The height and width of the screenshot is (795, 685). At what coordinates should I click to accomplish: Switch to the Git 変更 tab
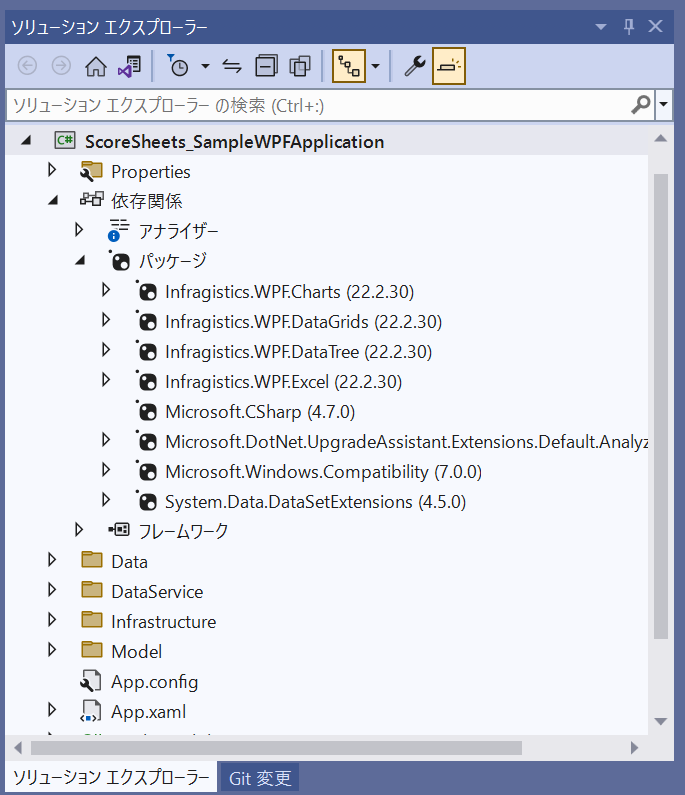(260, 778)
